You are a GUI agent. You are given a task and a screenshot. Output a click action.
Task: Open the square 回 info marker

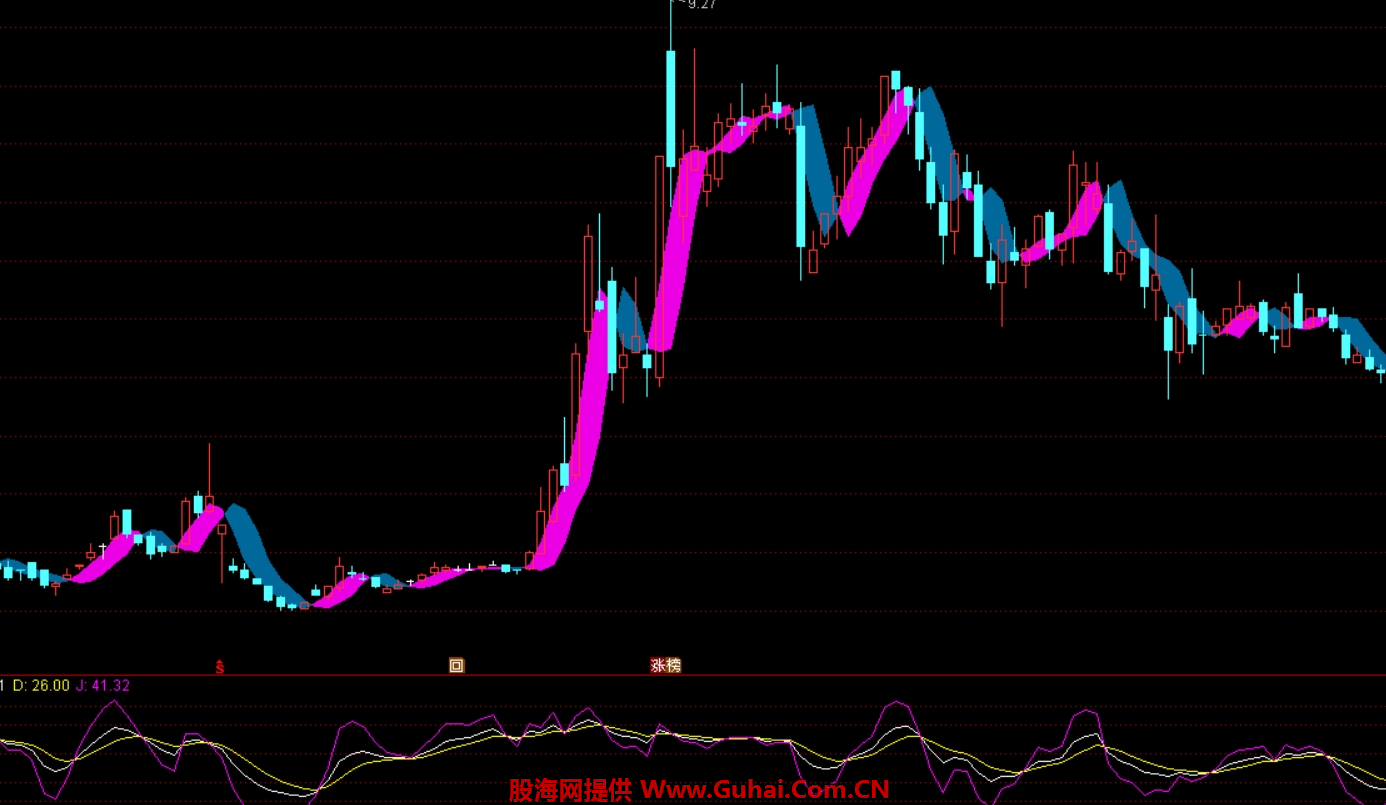[457, 665]
